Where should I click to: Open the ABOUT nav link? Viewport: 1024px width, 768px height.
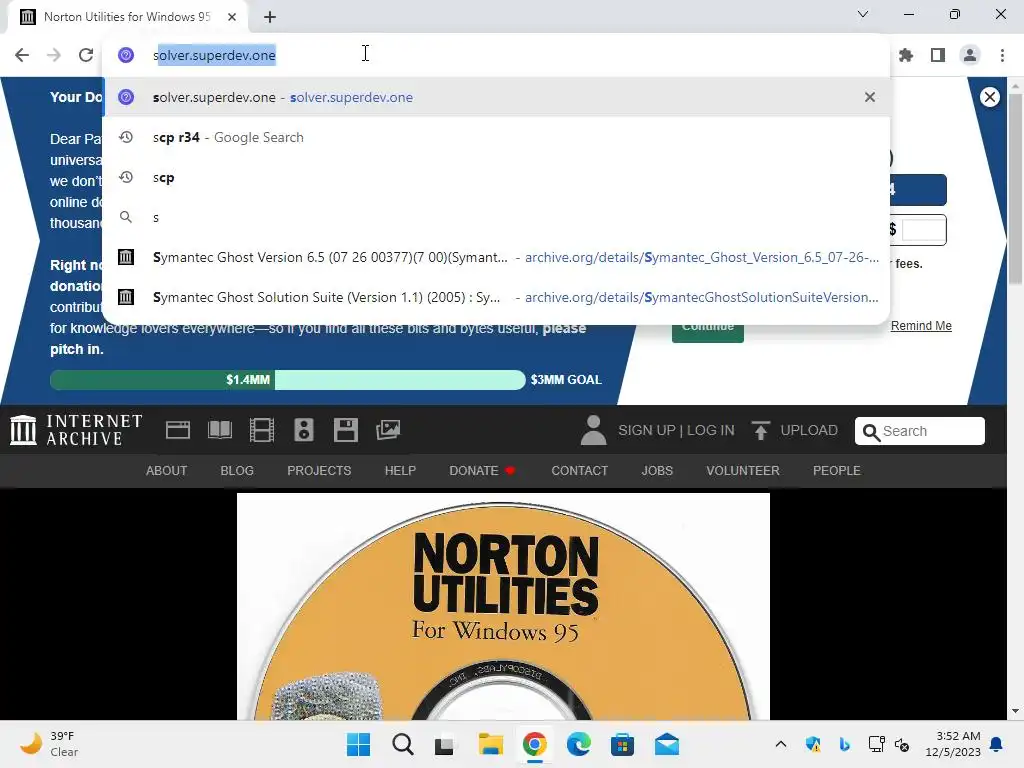pyautogui.click(x=167, y=471)
